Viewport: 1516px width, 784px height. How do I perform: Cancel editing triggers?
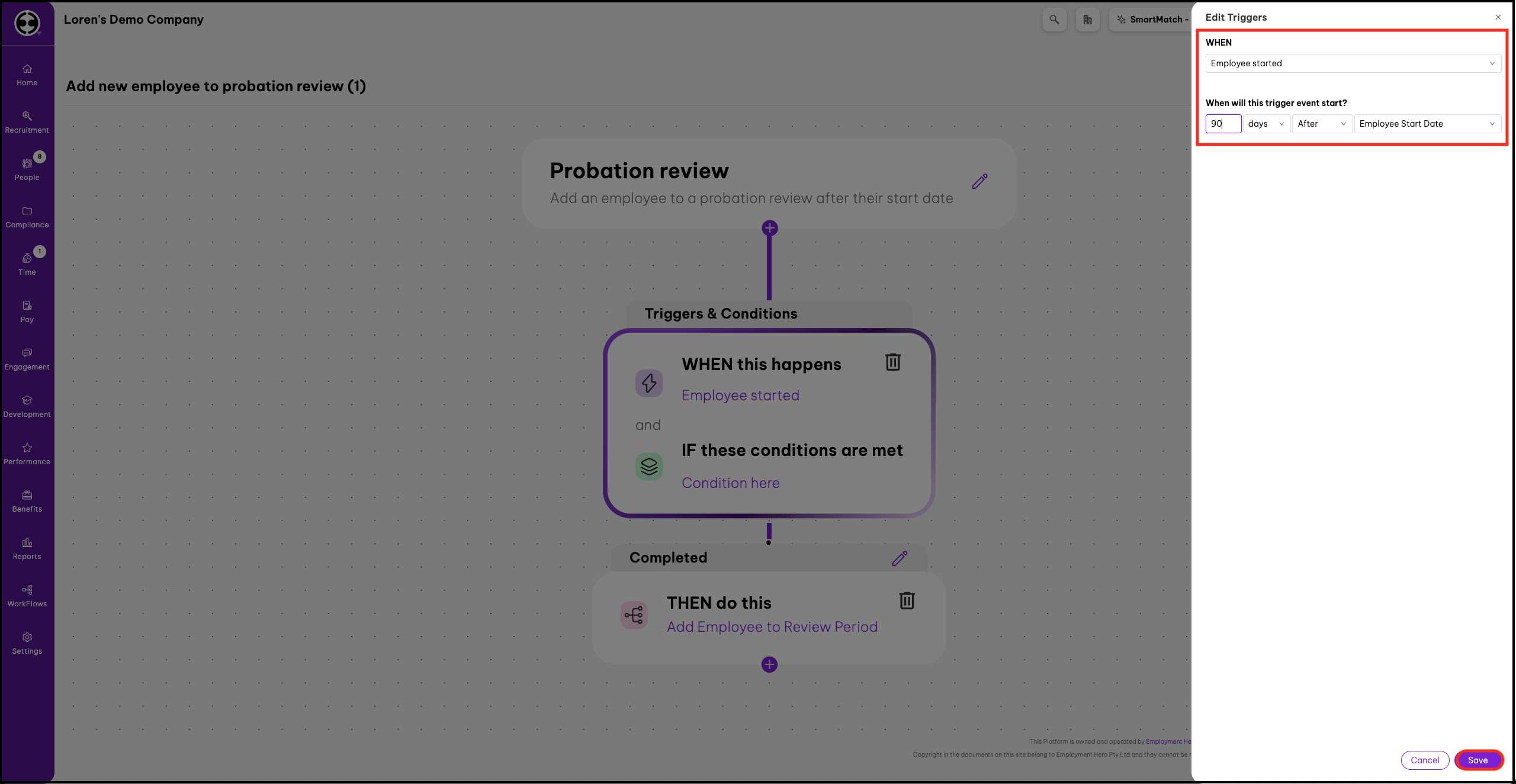1425,760
